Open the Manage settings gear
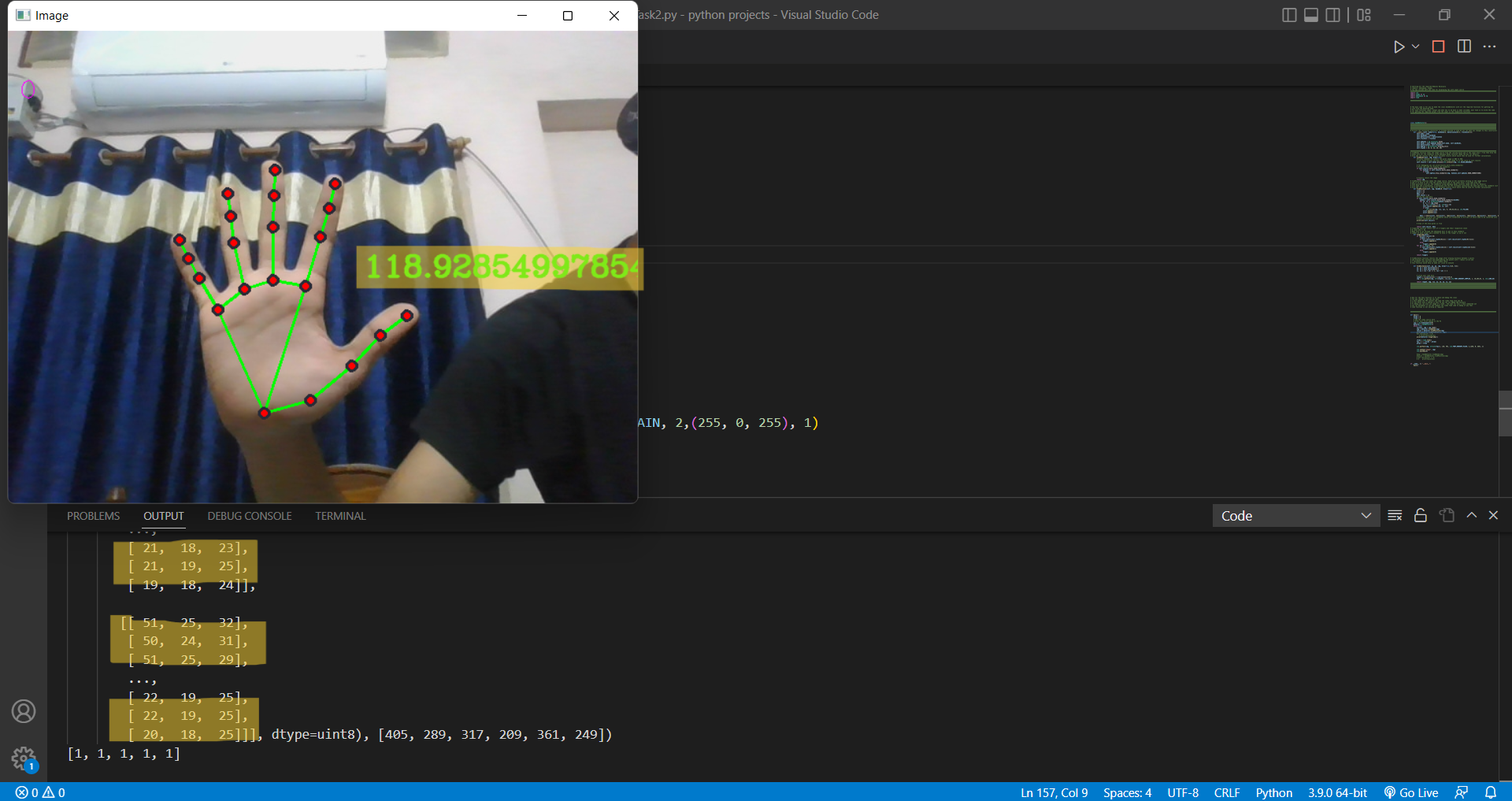Screen dimensions: 1512x801 (x=24, y=758)
